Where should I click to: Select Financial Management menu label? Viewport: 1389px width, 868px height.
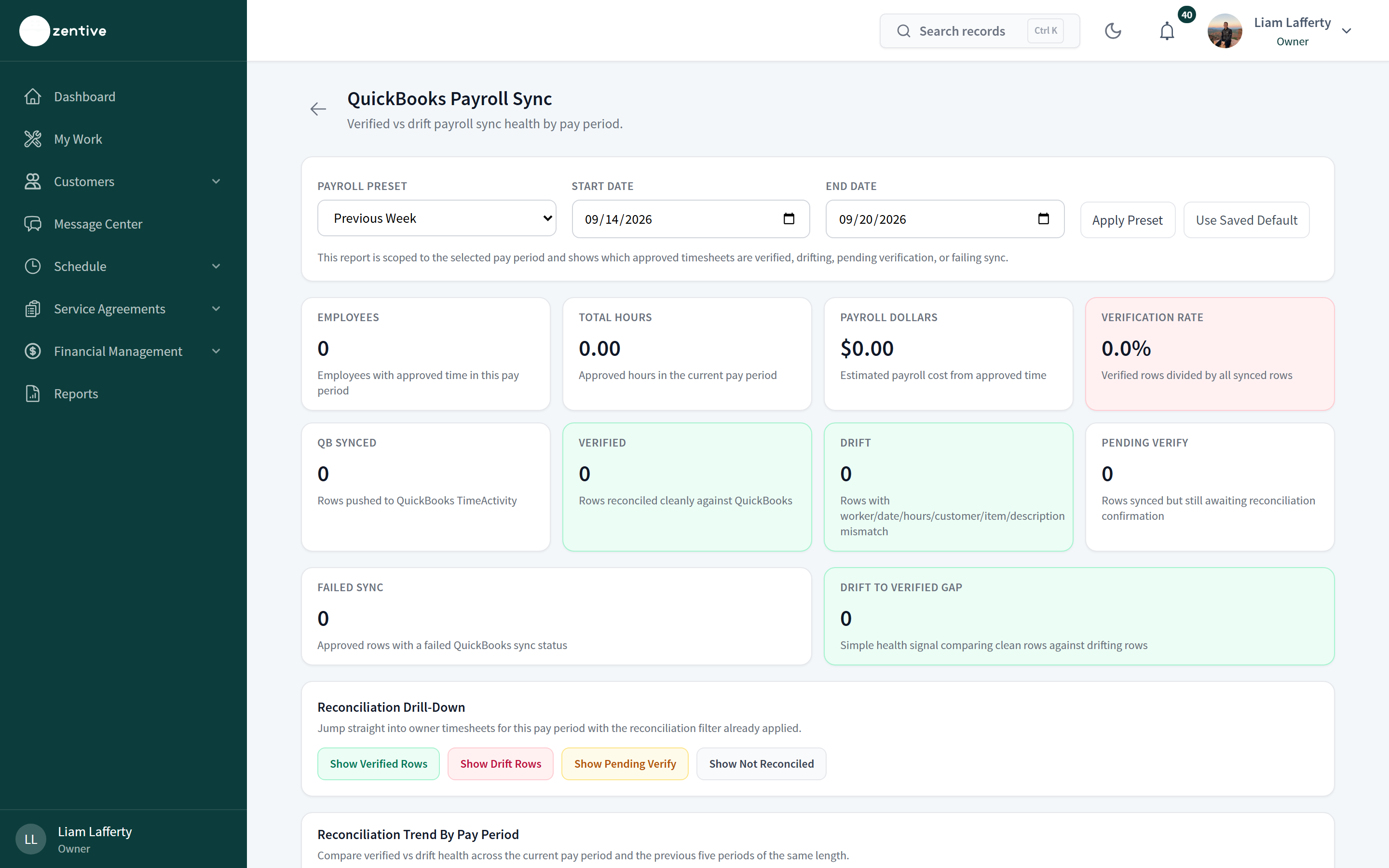point(118,352)
